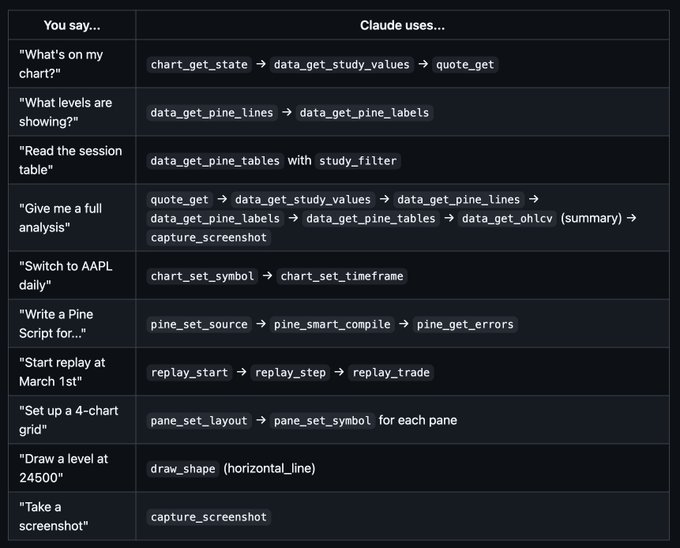The width and height of the screenshot is (680, 548).
Task: Click the study_filter code tag
Action: pyautogui.click(x=358, y=161)
